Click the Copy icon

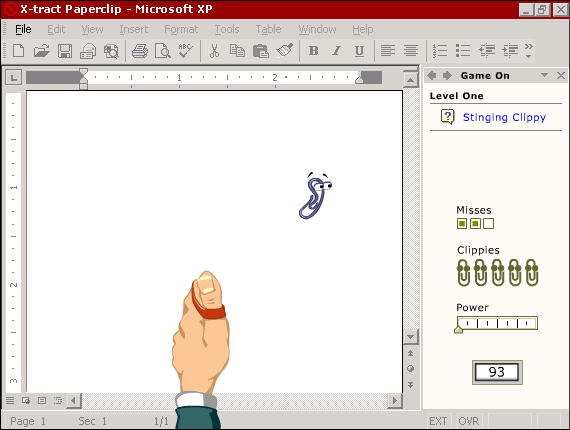(237, 51)
